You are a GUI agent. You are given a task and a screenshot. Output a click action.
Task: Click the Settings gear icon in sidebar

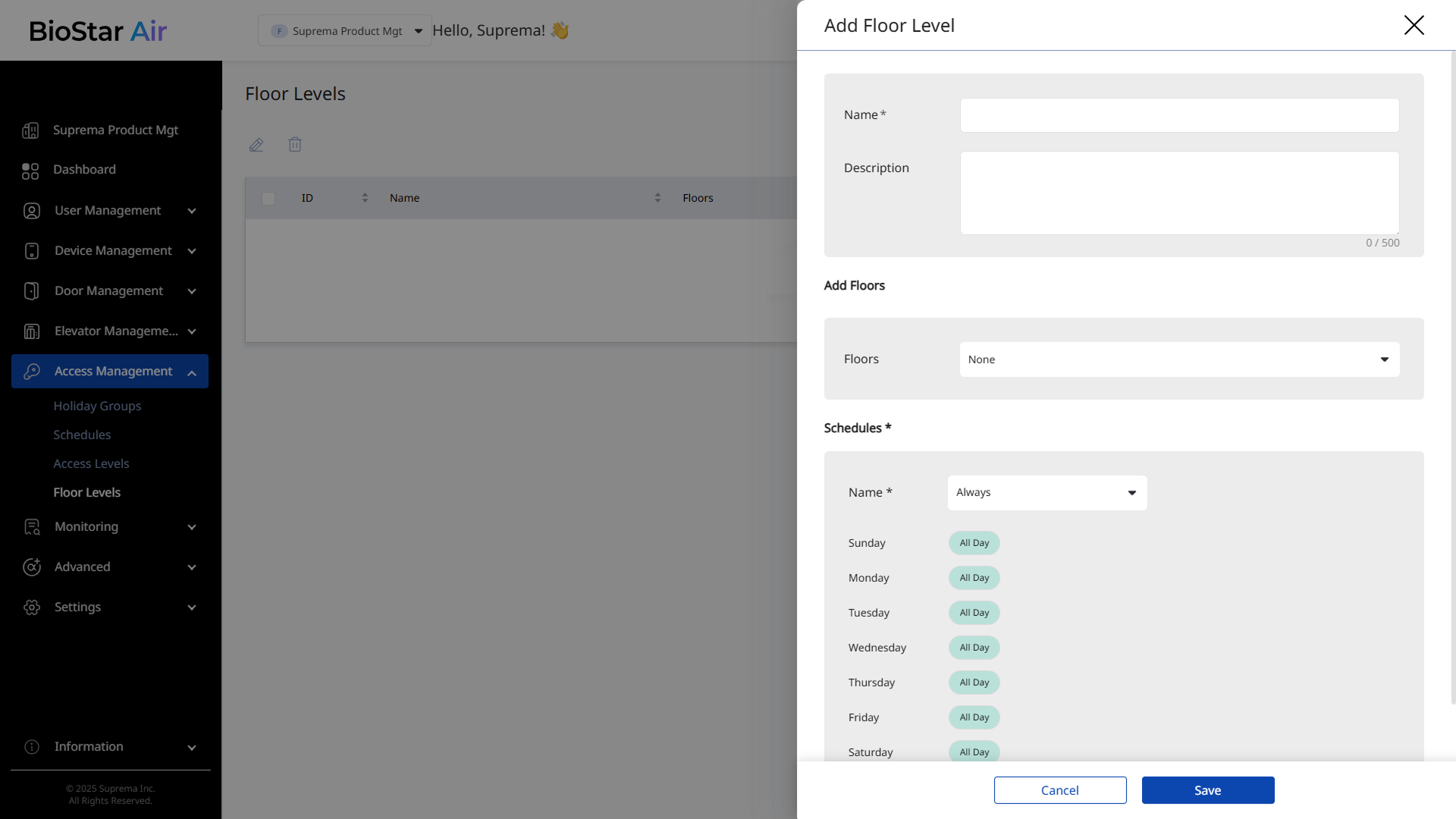(32, 607)
